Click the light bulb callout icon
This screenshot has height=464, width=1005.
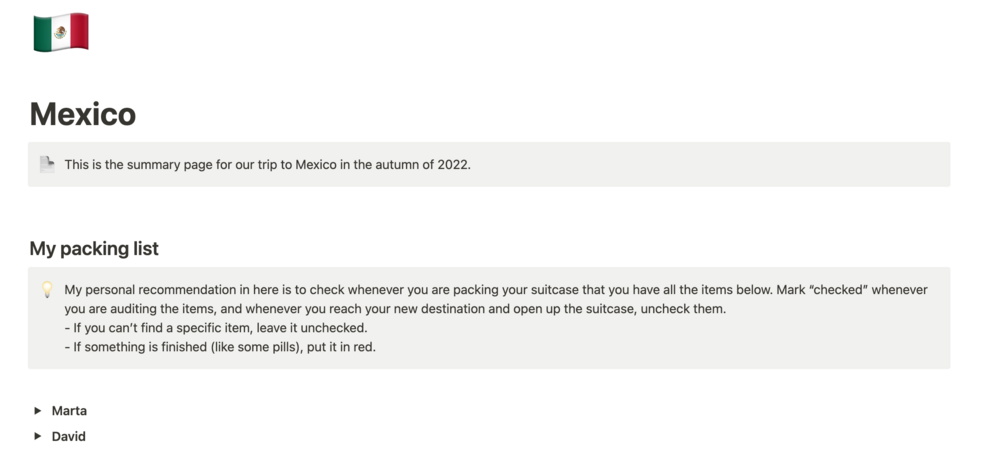[47, 290]
